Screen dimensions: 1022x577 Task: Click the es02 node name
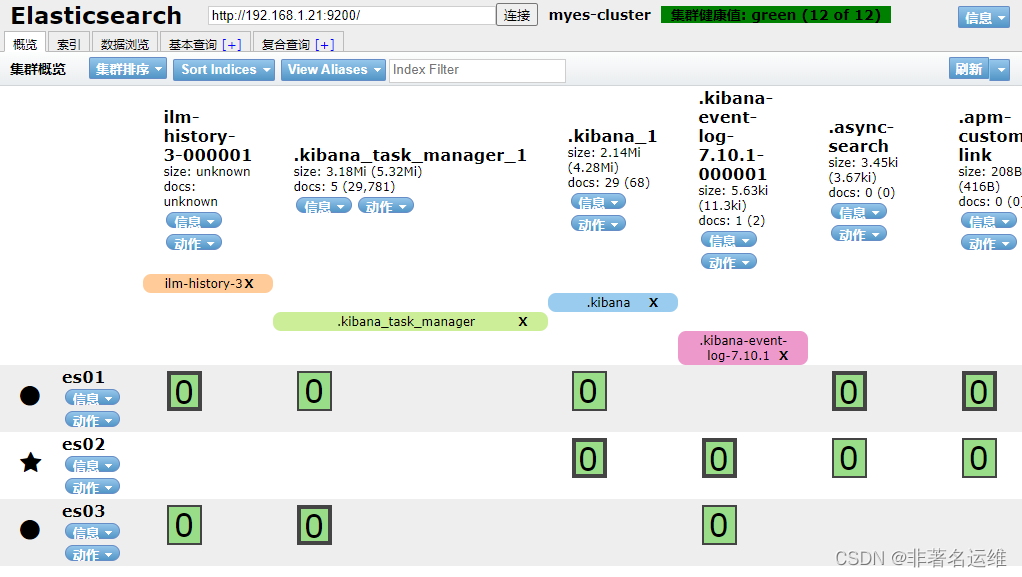[x=83, y=444]
